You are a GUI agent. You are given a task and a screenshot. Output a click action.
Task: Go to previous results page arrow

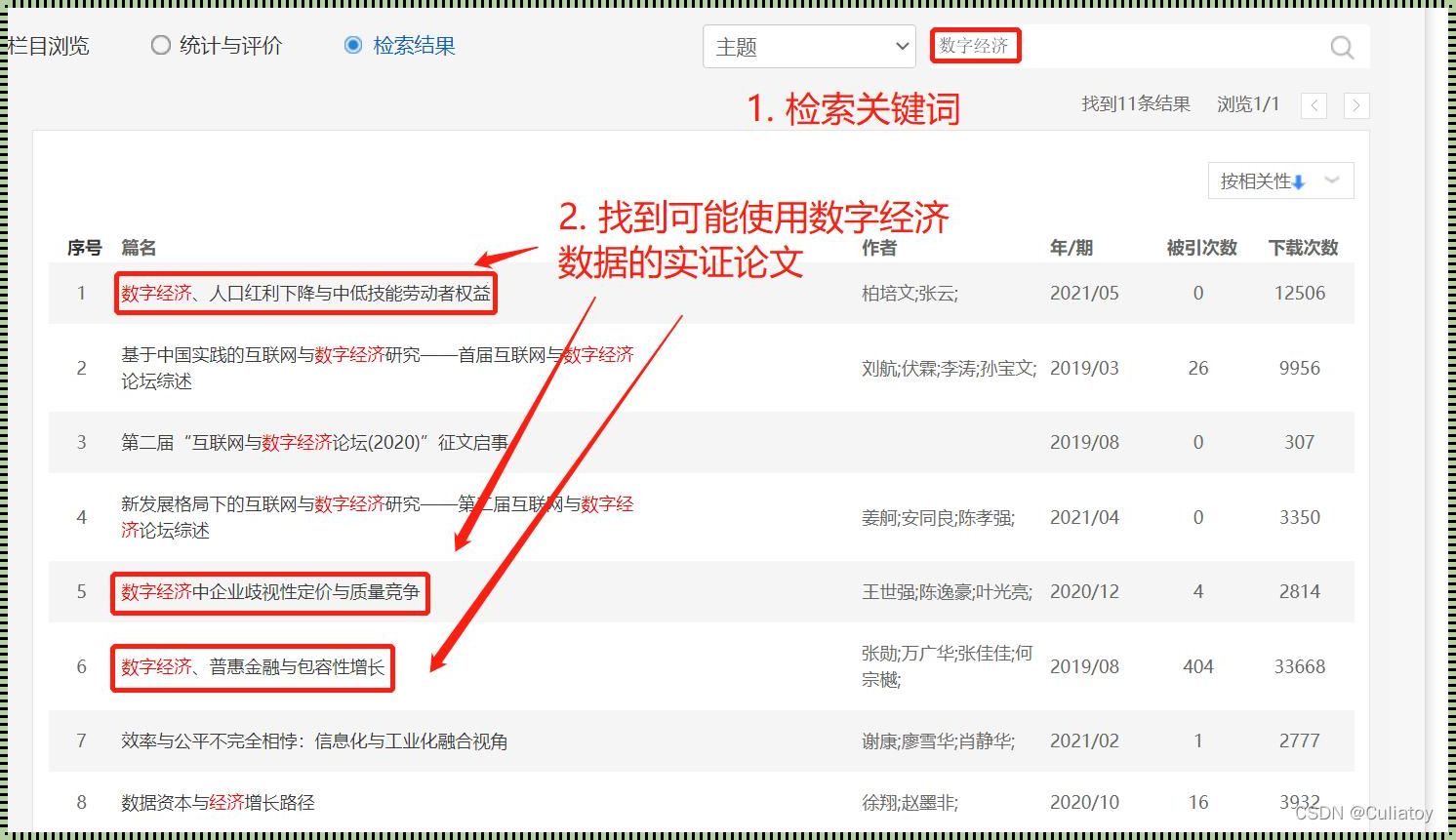[1314, 105]
